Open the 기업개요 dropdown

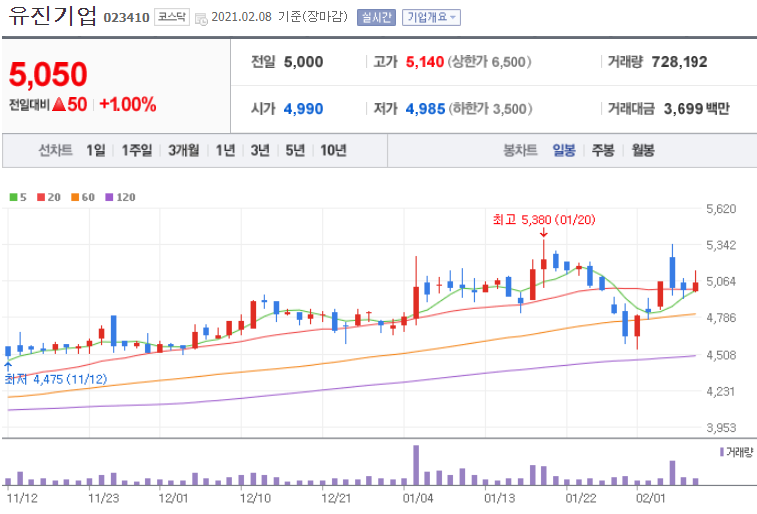pyautogui.click(x=431, y=17)
